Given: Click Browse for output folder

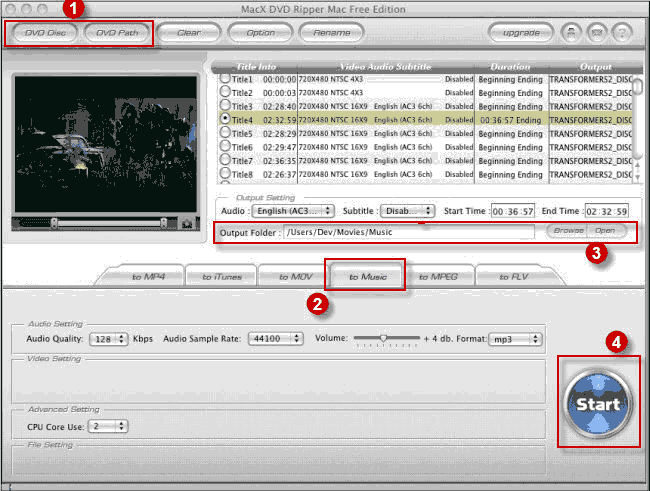Looking at the screenshot, I should point(568,231).
